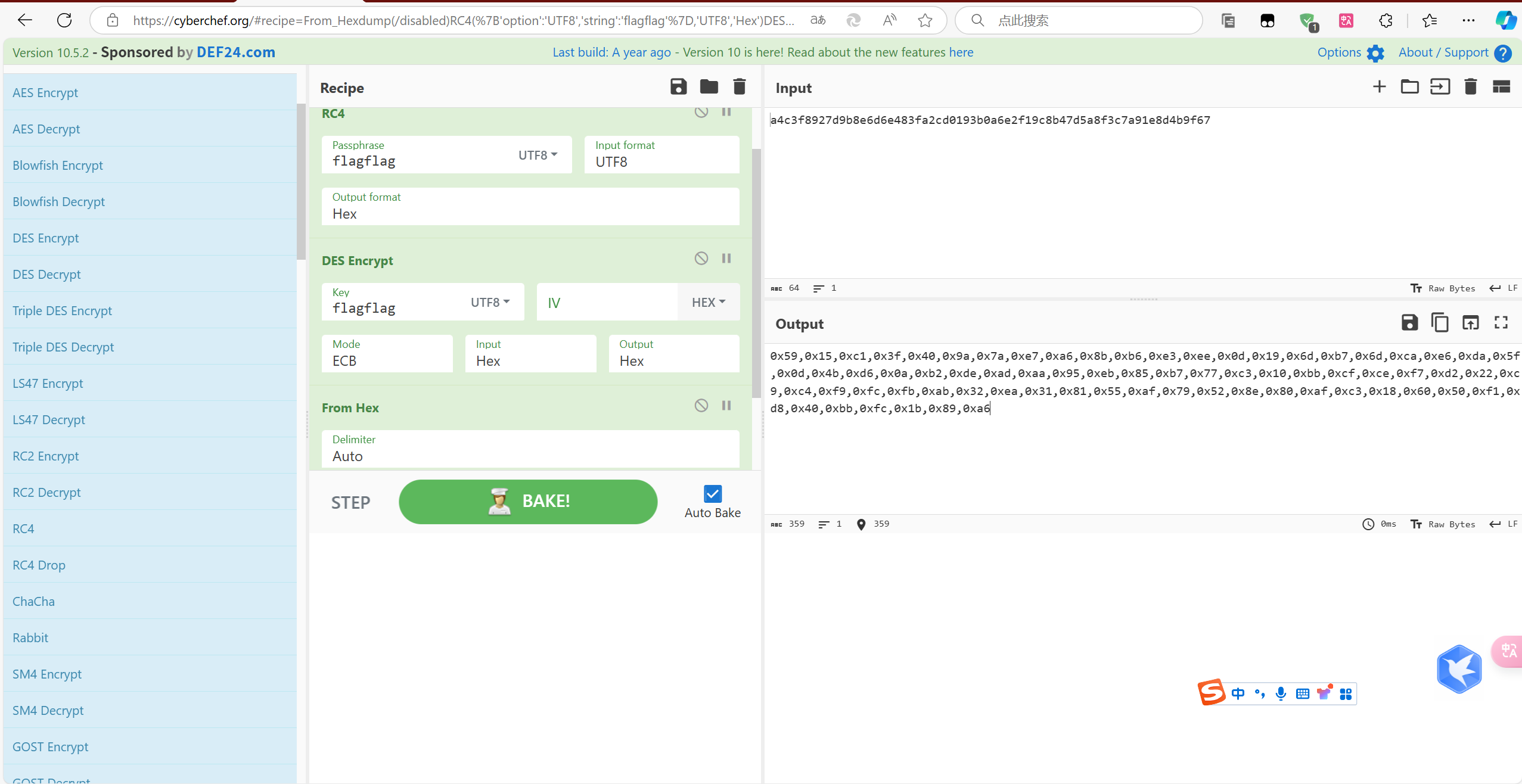Viewport: 1522px width, 784px height.
Task: Select Triple DES Encrypt from the operations list
Action: click(62, 310)
